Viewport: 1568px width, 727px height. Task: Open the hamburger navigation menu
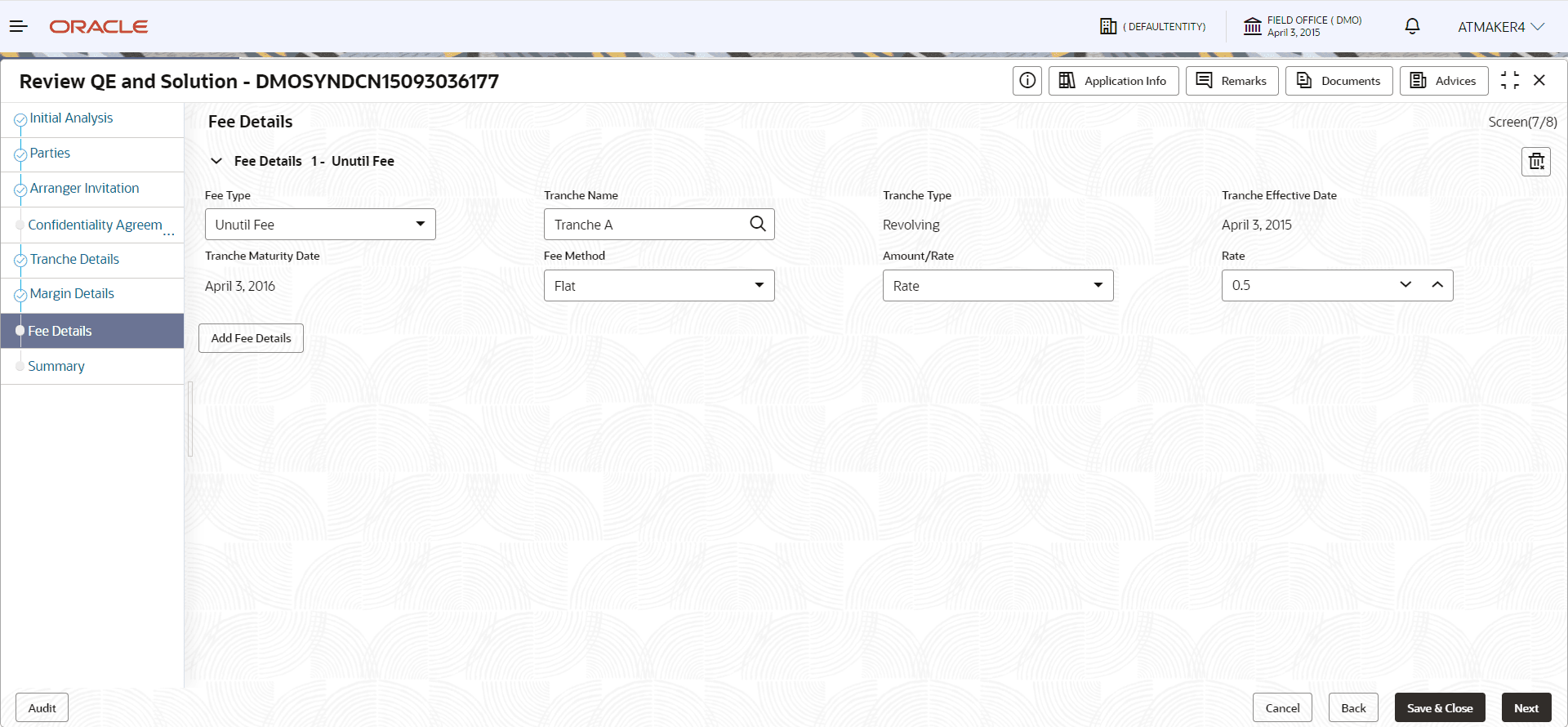click(19, 27)
